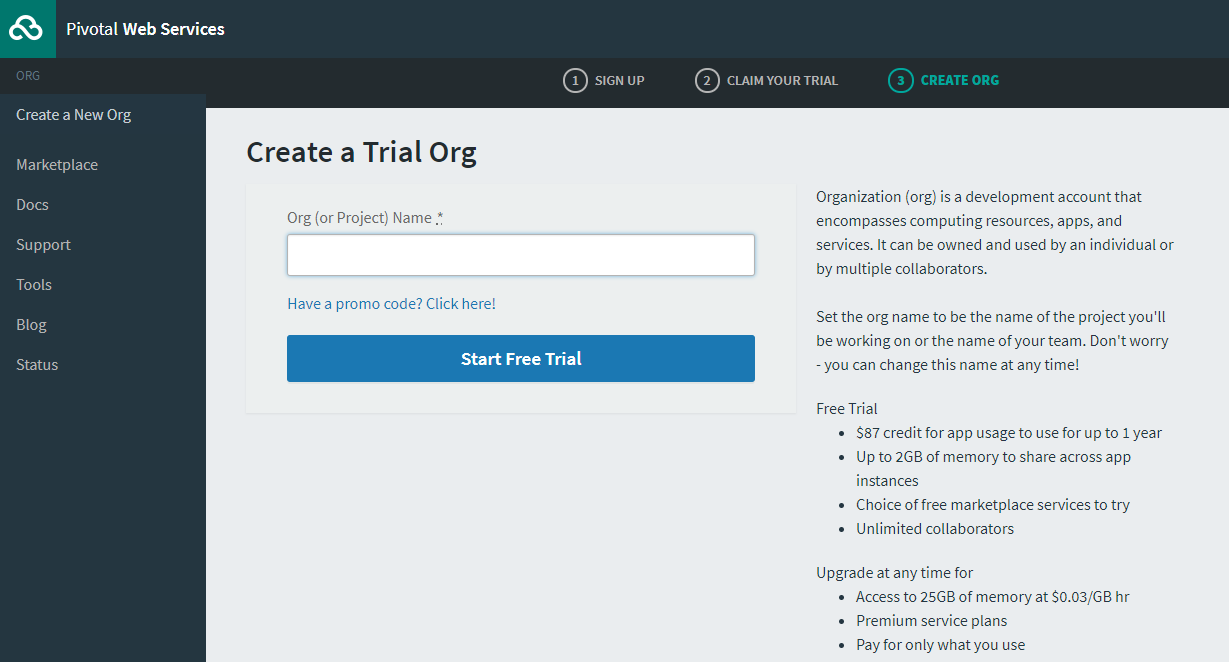Screen dimensions: 1229x662
Task: Click the ORG section header in sidebar
Action: tap(28, 76)
